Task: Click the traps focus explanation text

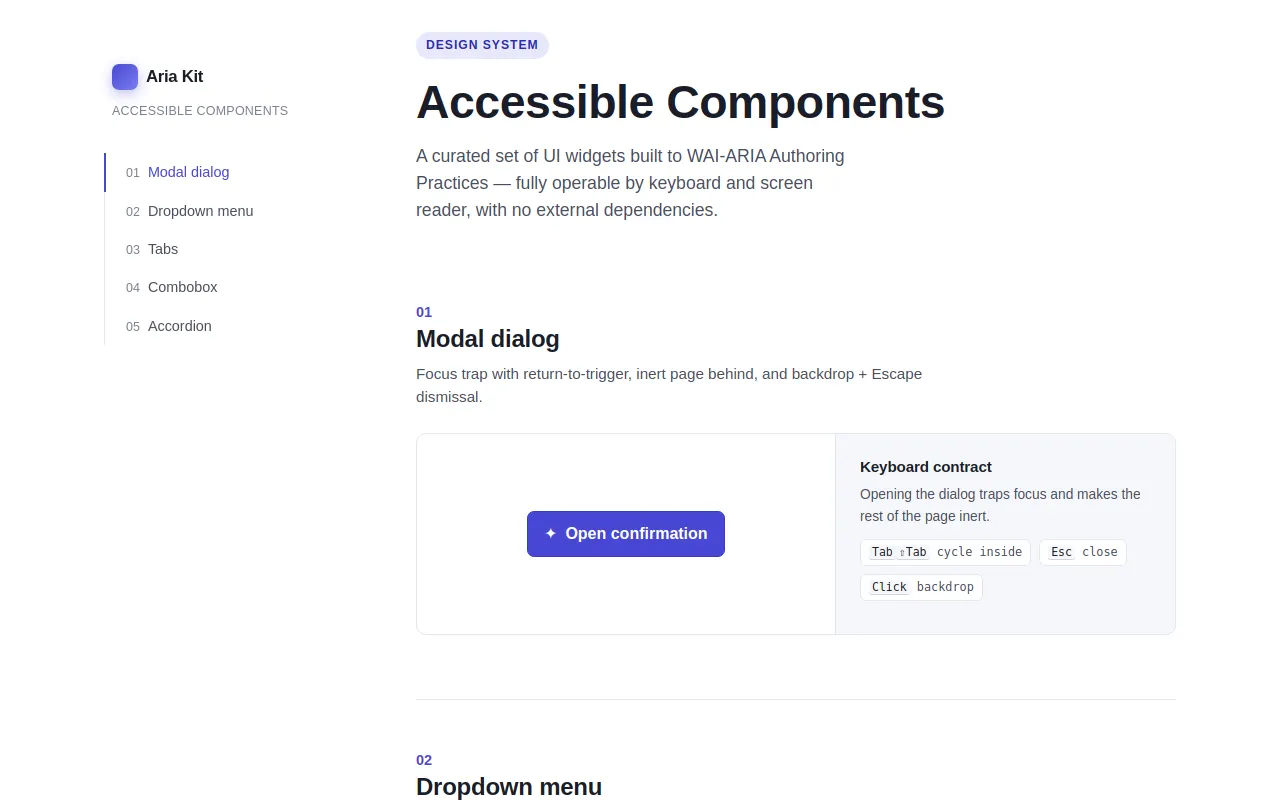Action: click(x=1000, y=505)
